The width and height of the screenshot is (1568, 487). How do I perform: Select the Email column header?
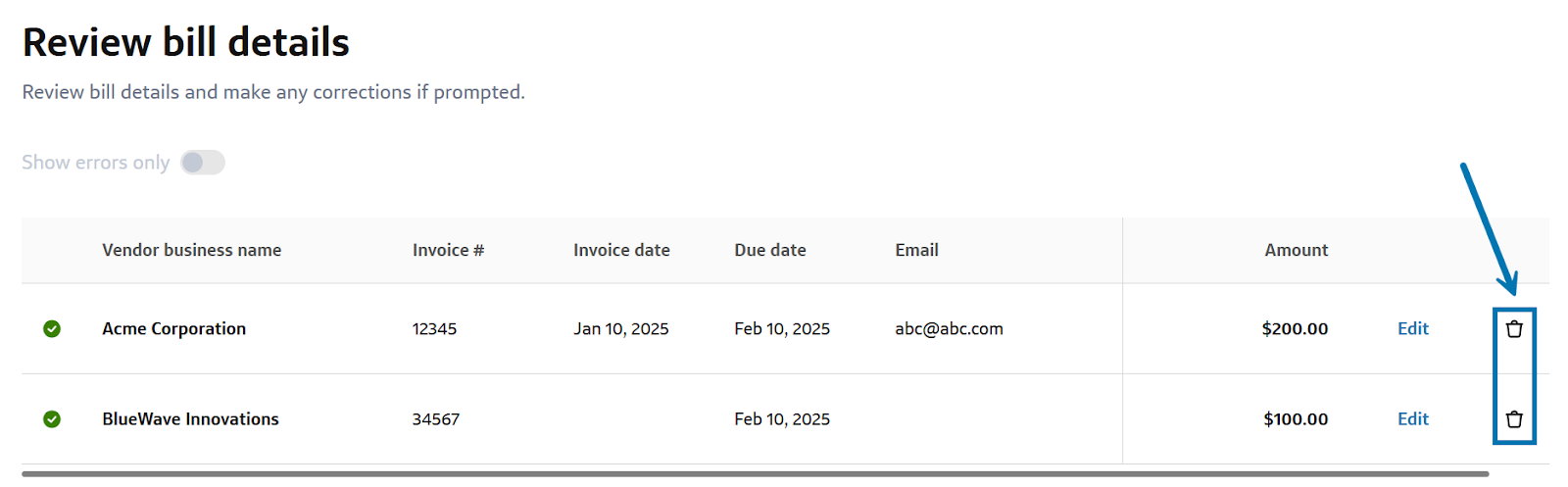(916, 250)
